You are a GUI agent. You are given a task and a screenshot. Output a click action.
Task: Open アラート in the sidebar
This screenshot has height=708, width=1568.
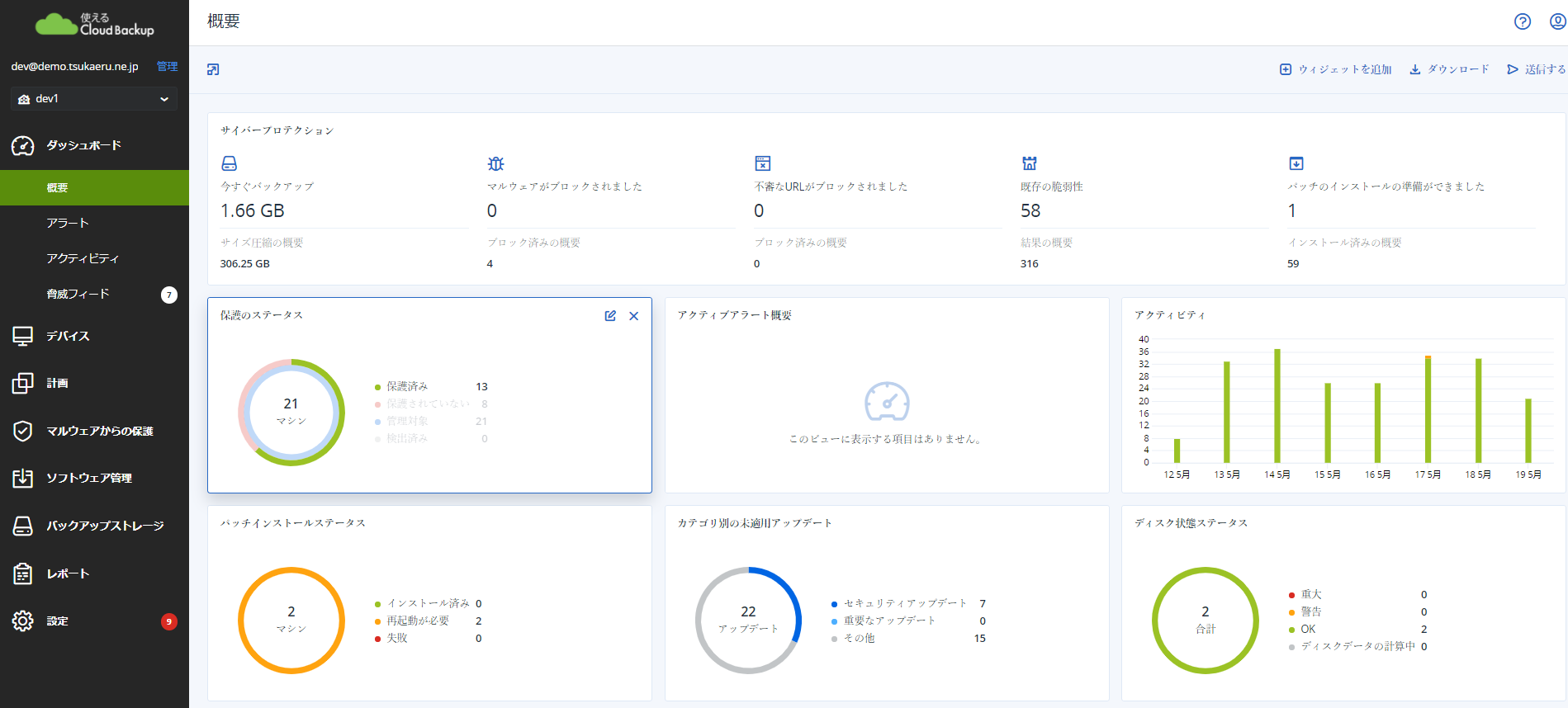pyautogui.click(x=68, y=223)
